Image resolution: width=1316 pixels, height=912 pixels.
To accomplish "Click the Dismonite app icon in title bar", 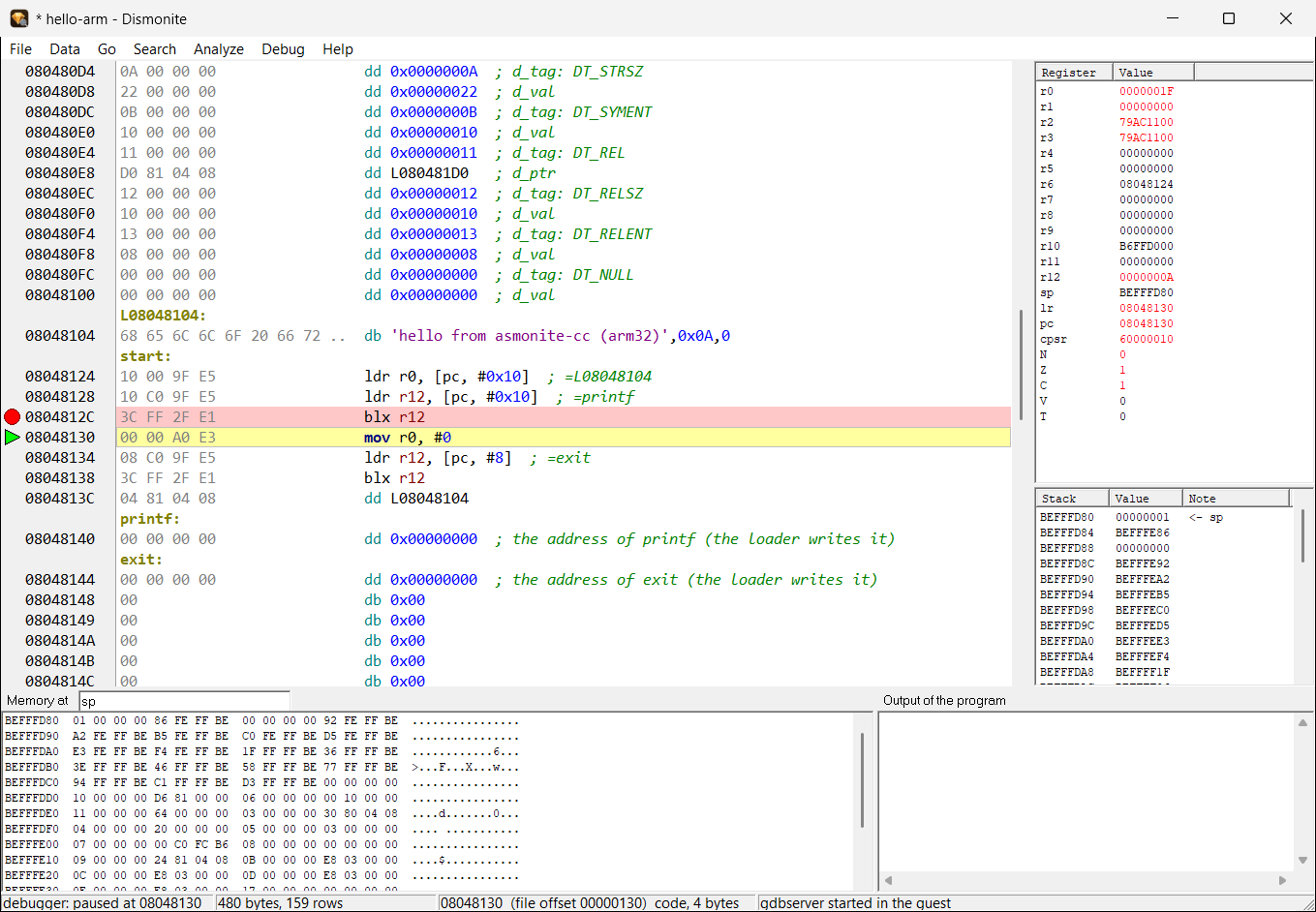I will click(19, 18).
